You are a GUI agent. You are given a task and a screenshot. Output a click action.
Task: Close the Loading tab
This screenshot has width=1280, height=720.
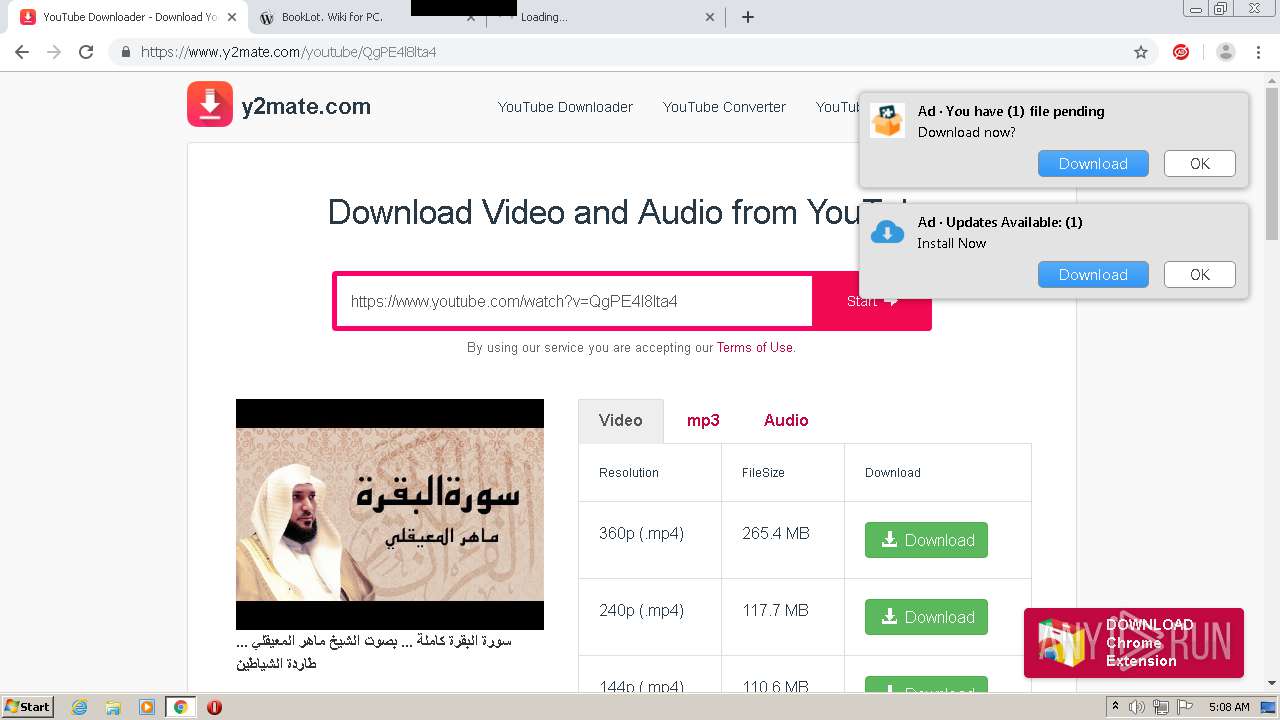(710, 17)
